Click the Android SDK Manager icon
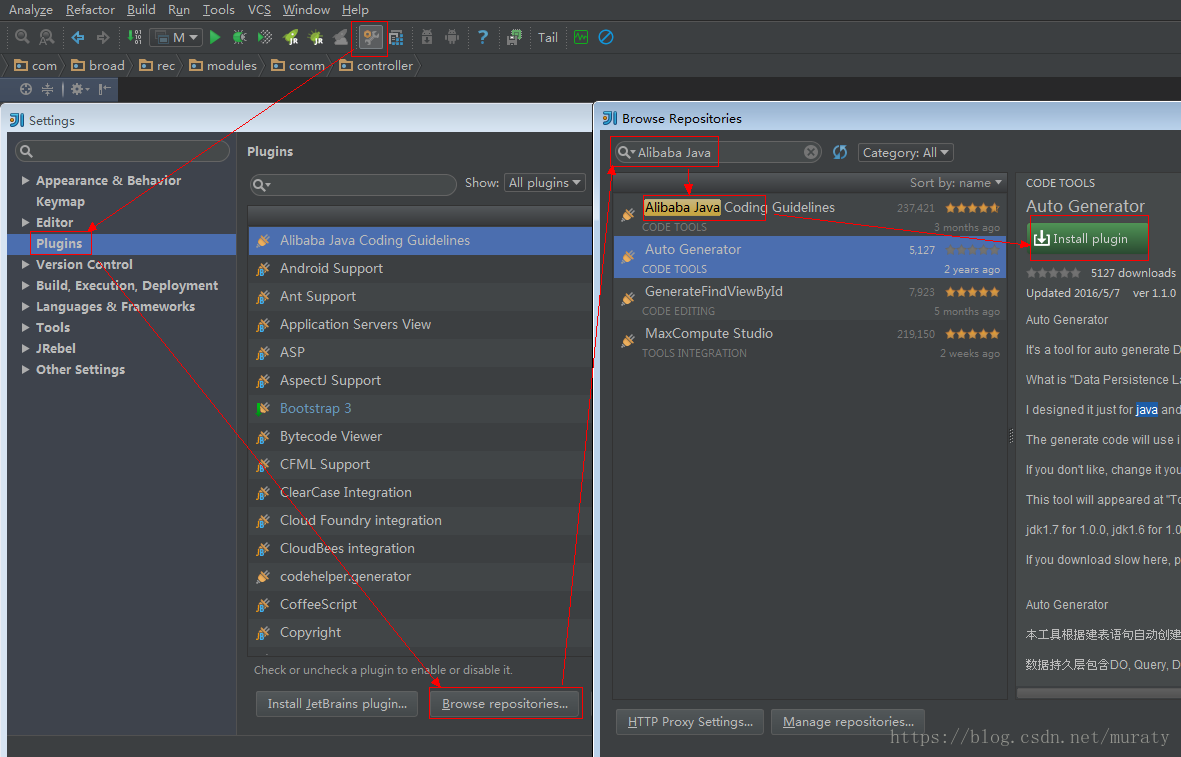The image size is (1181, 757). point(427,37)
